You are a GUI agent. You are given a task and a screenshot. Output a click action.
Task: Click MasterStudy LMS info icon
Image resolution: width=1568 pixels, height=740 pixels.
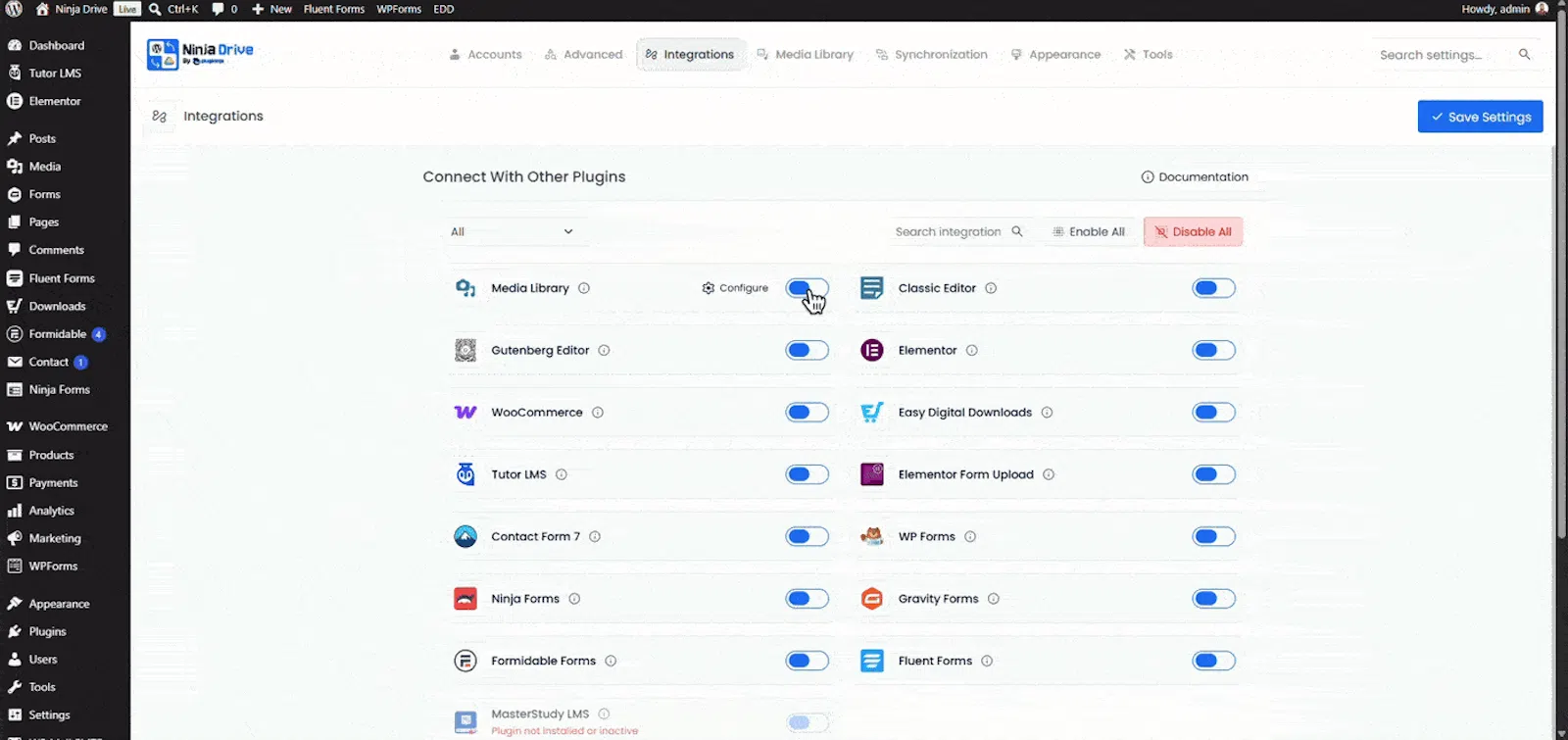604,714
